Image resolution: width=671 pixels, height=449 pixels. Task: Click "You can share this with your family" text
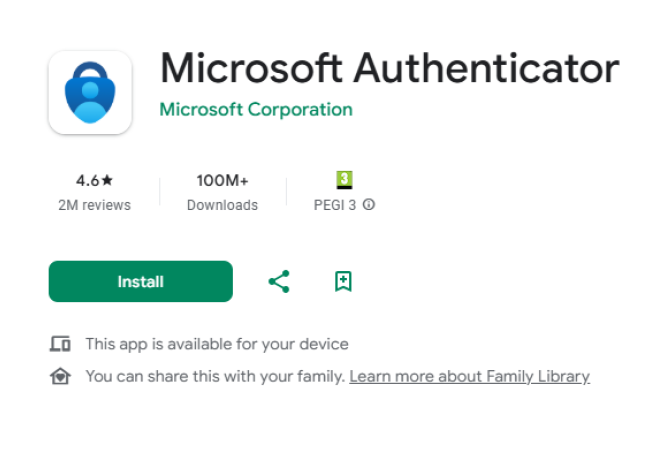coord(215,377)
